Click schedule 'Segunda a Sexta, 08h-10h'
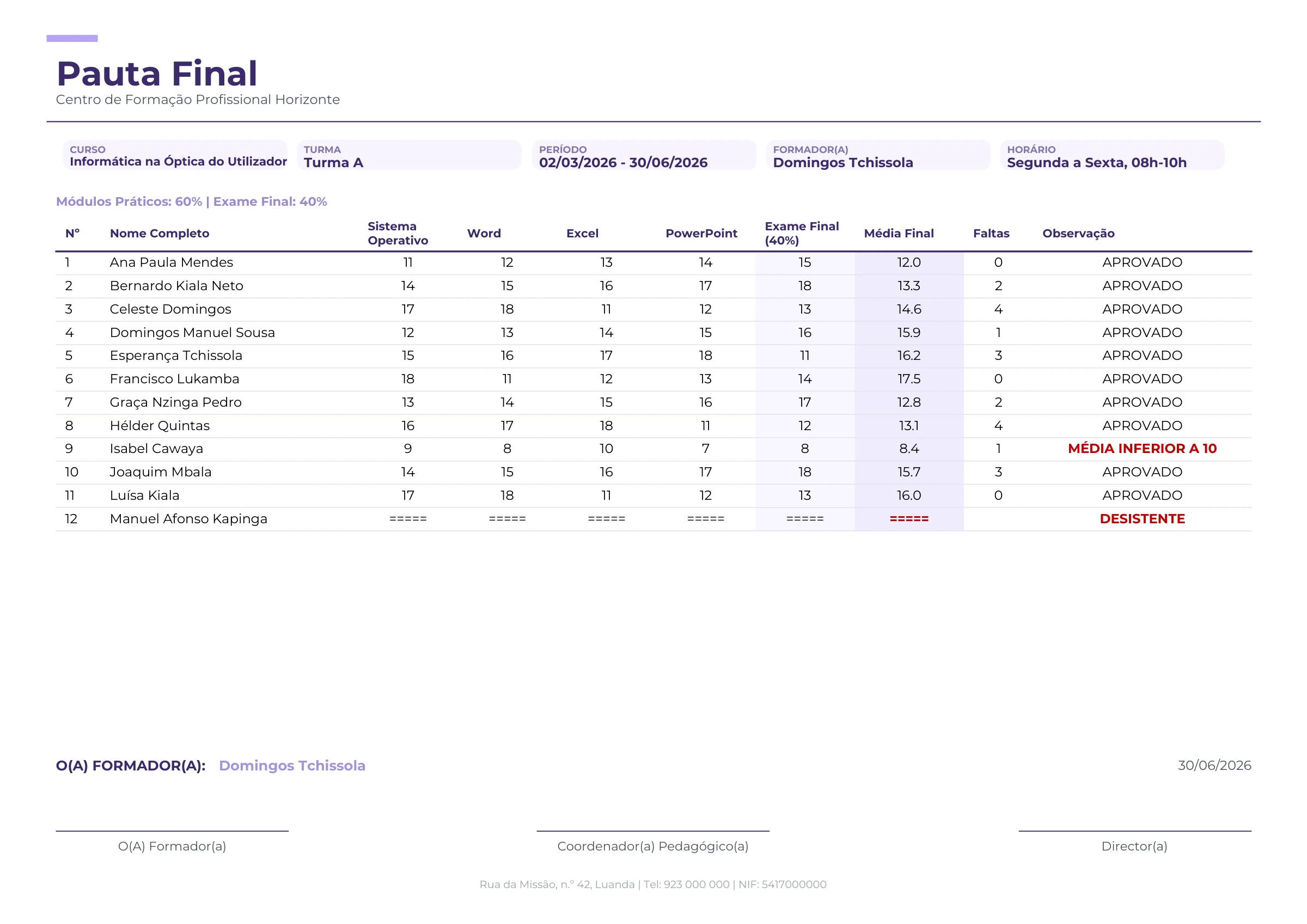 [1097, 163]
